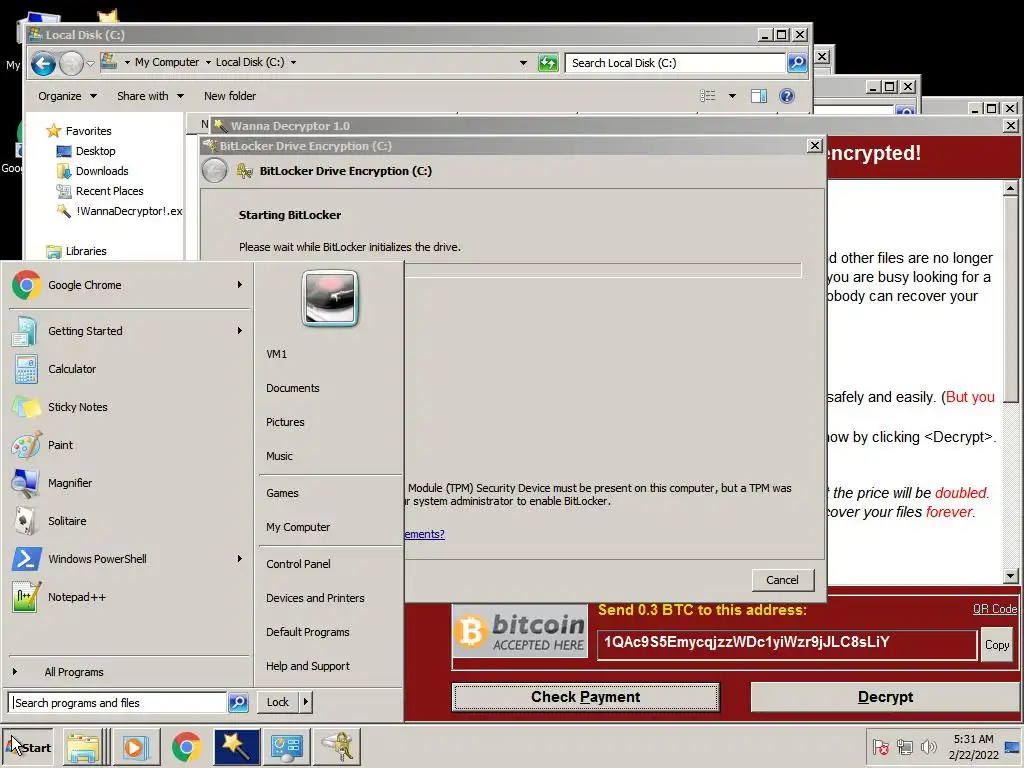Open the network tray icon
Screen dimensions: 1024x768
904,747
